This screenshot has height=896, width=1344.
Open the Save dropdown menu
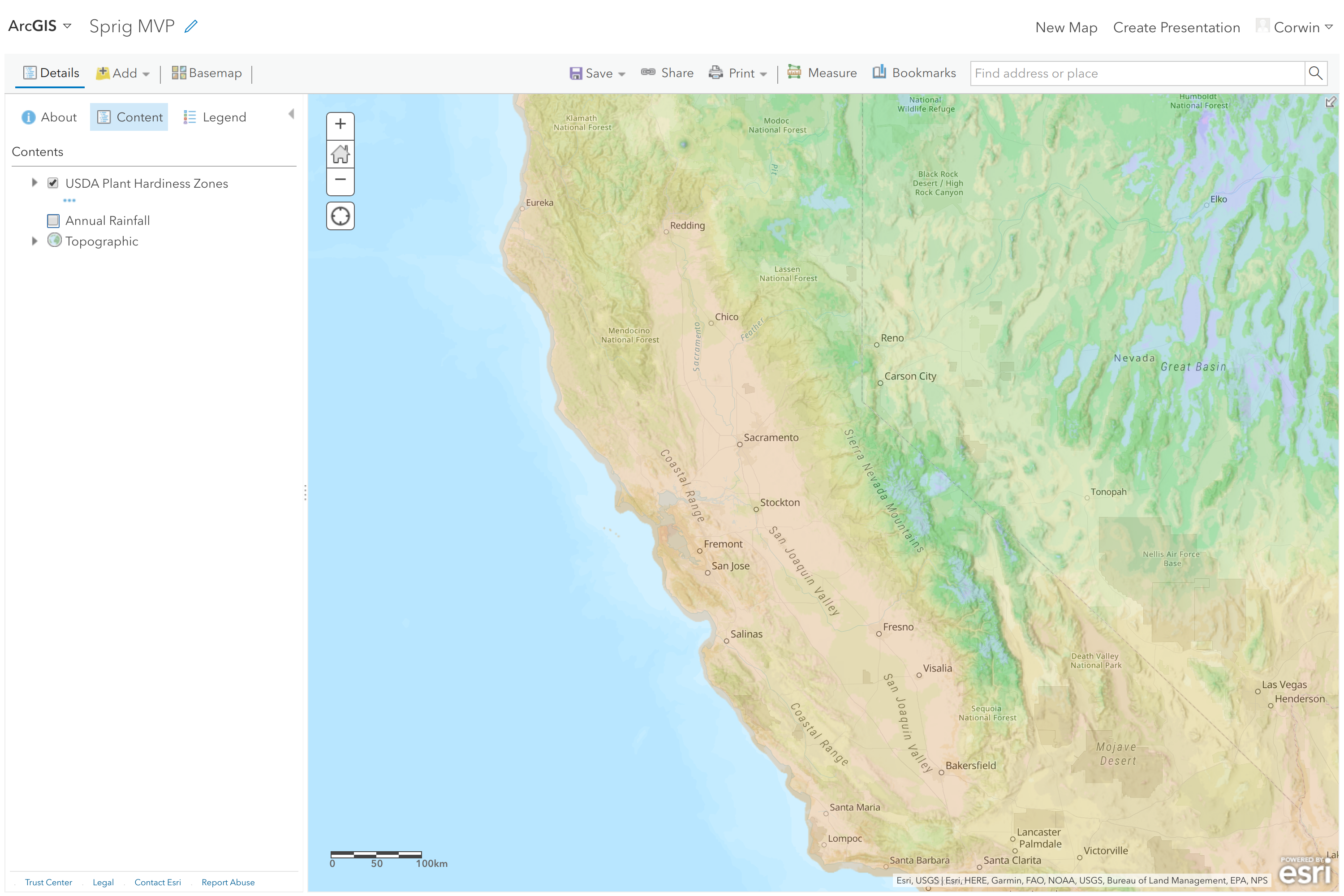pos(597,73)
